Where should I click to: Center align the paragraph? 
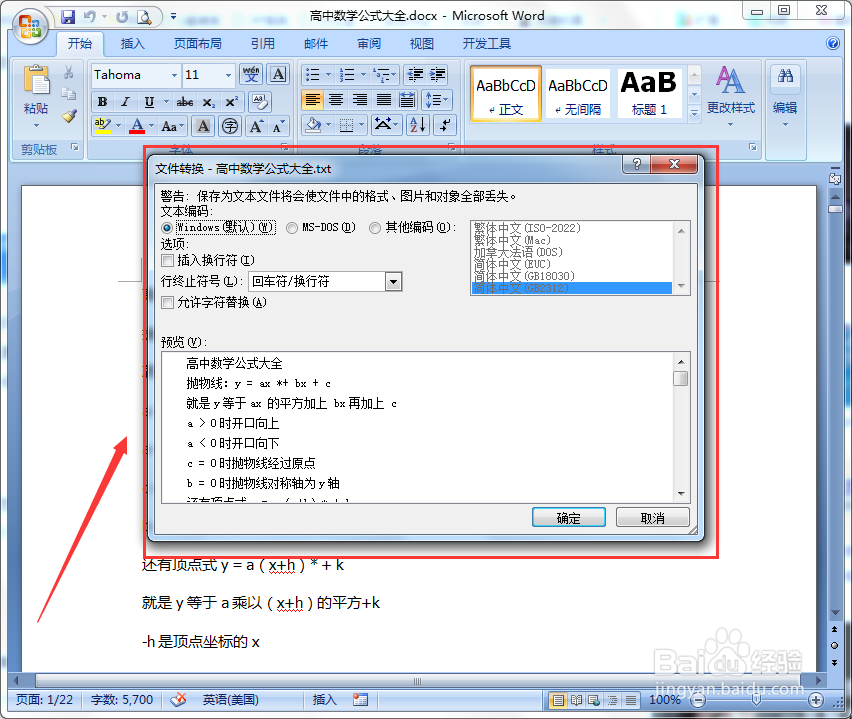pos(336,100)
